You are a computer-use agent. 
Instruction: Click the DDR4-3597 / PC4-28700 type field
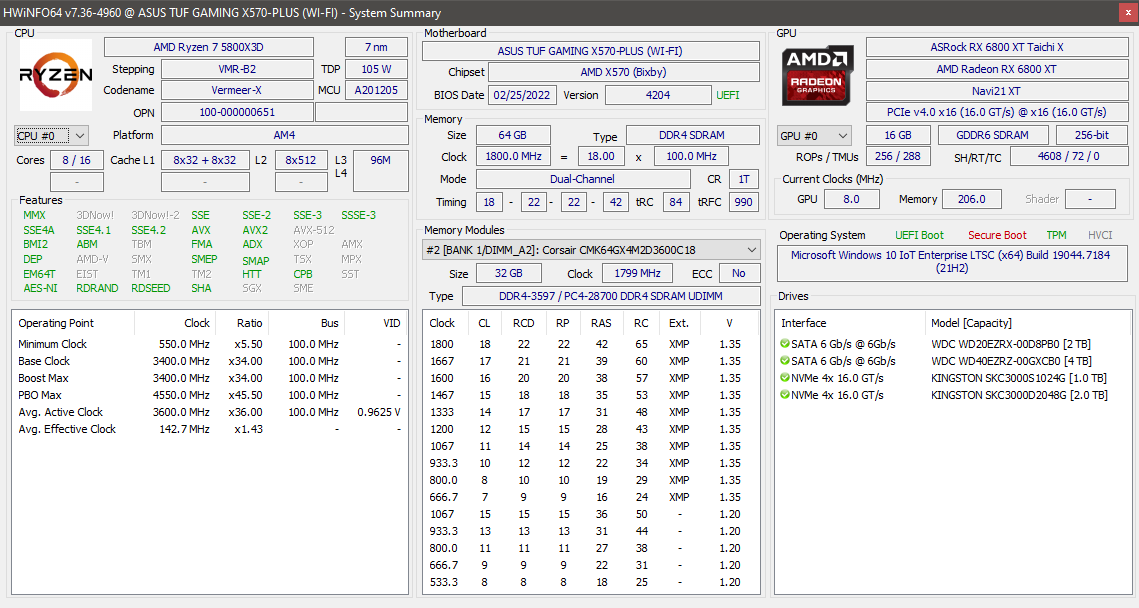tap(610, 296)
